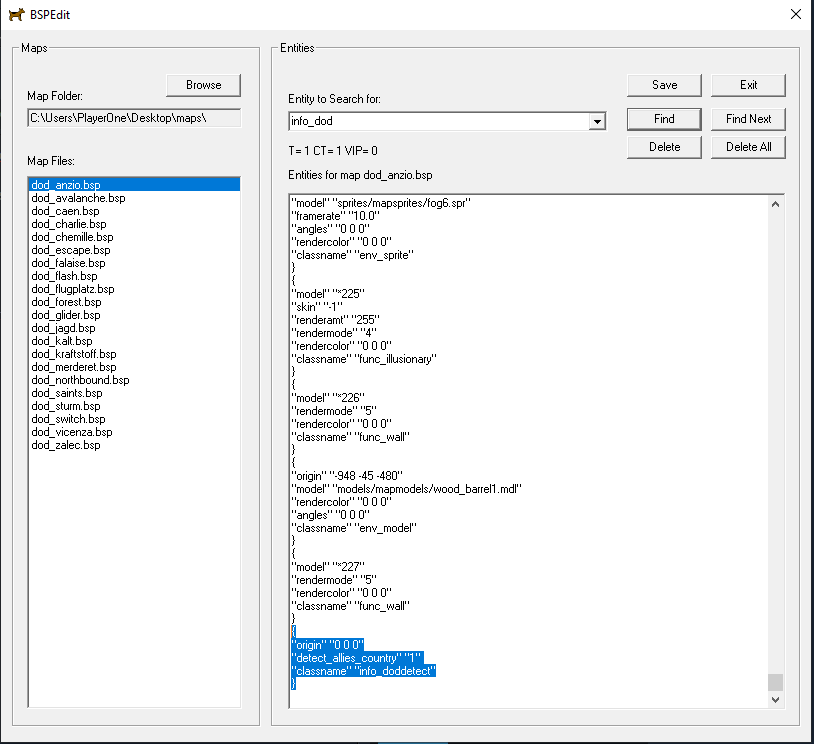Click the env_sprite classname line
Screen dimensions: 814x744
point(352,254)
